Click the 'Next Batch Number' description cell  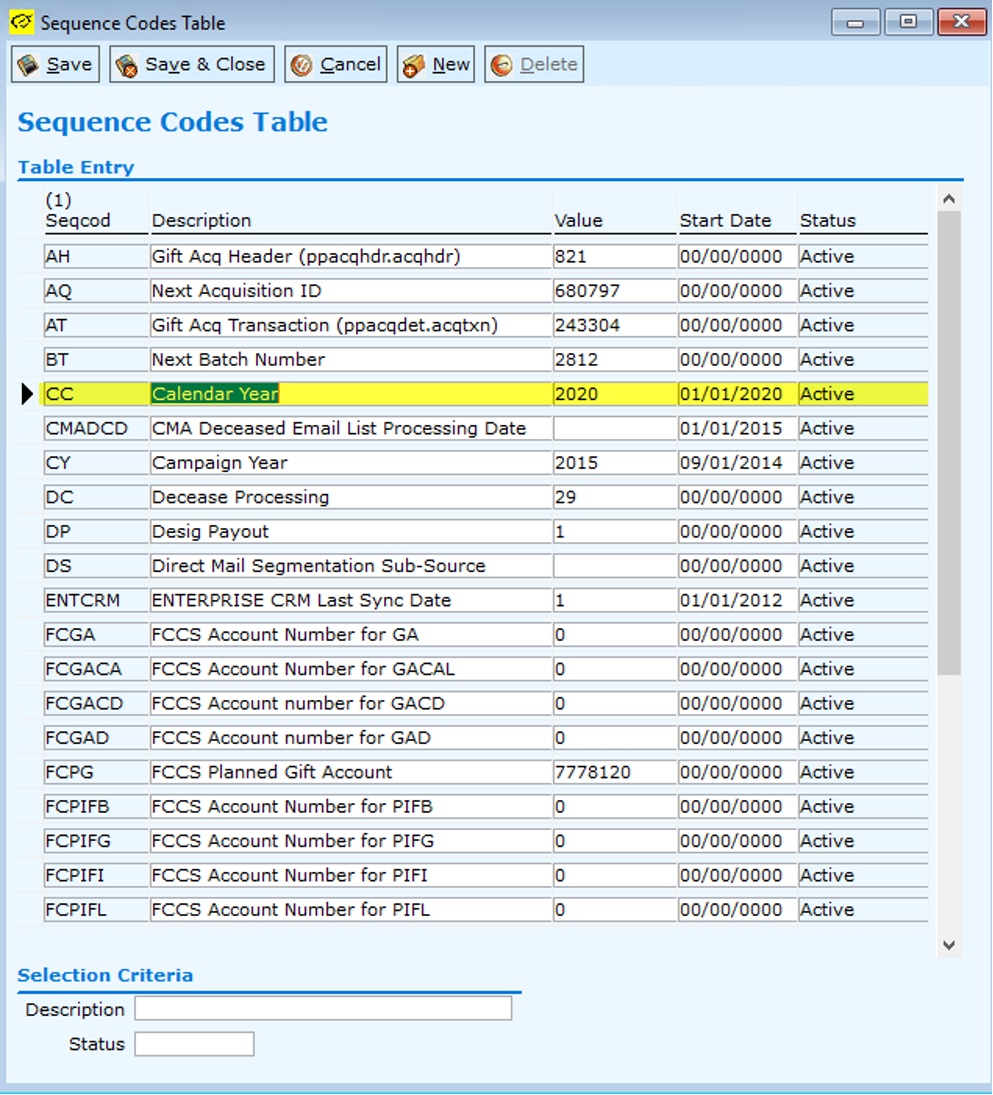351,359
